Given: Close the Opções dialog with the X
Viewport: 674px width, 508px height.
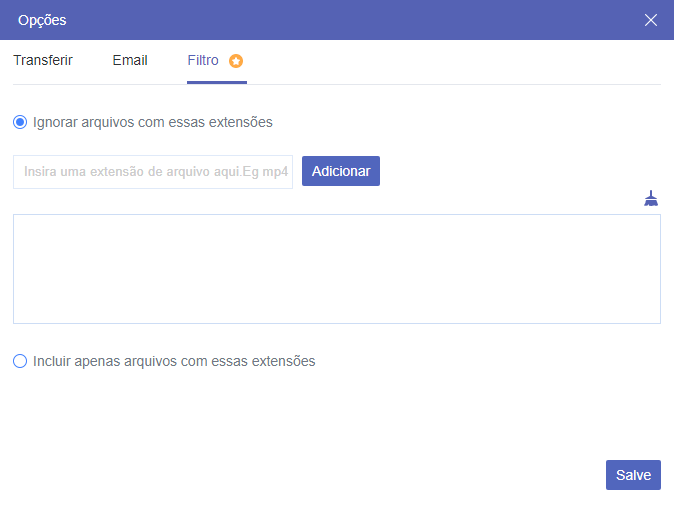Looking at the screenshot, I should pyautogui.click(x=651, y=20).
